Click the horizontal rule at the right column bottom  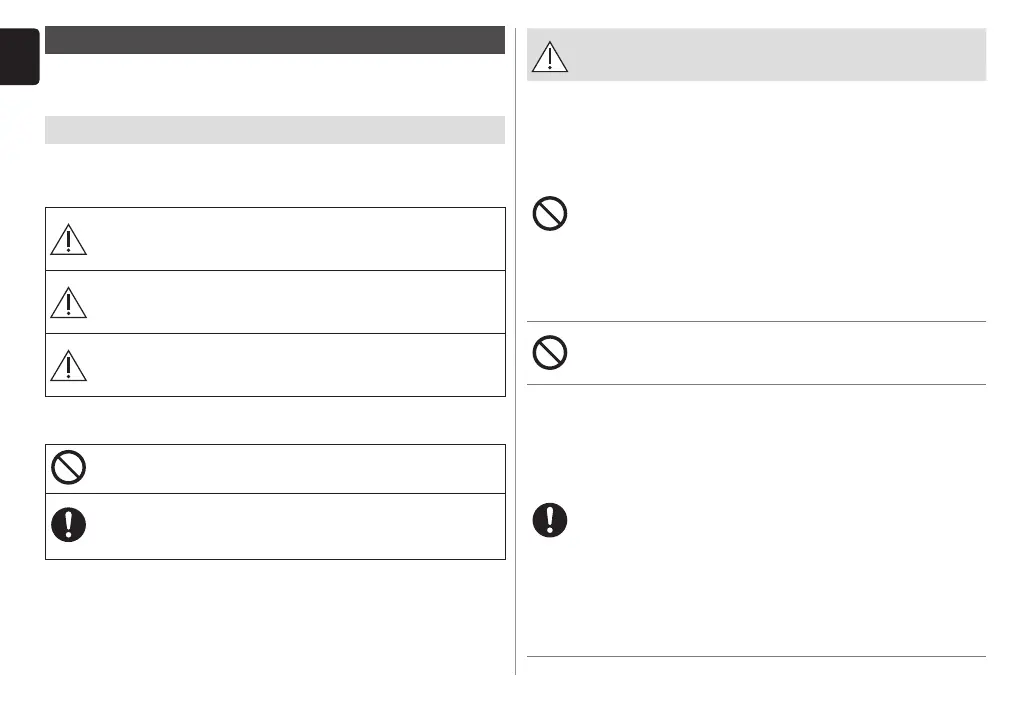tap(756, 656)
